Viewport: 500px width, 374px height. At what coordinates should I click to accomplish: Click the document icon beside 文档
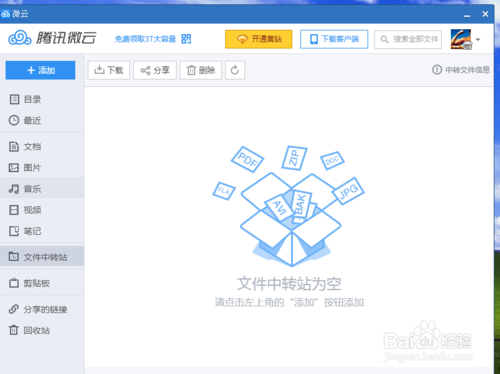(14, 147)
